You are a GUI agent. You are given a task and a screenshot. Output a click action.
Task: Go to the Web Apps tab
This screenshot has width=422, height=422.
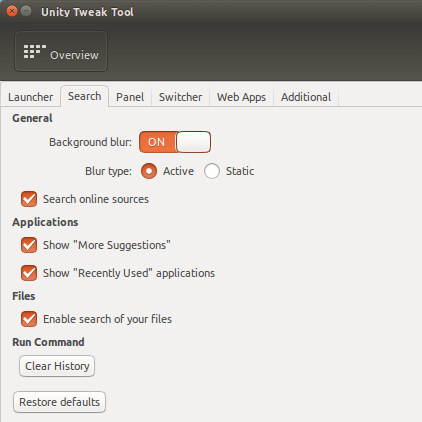pyautogui.click(x=241, y=97)
